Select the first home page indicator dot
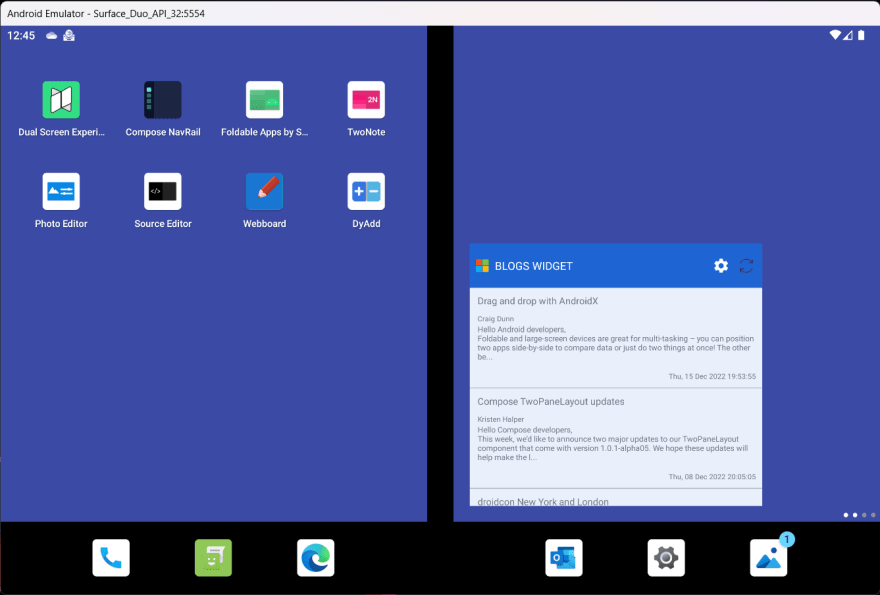 pyautogui.click(x=846, y=515)
